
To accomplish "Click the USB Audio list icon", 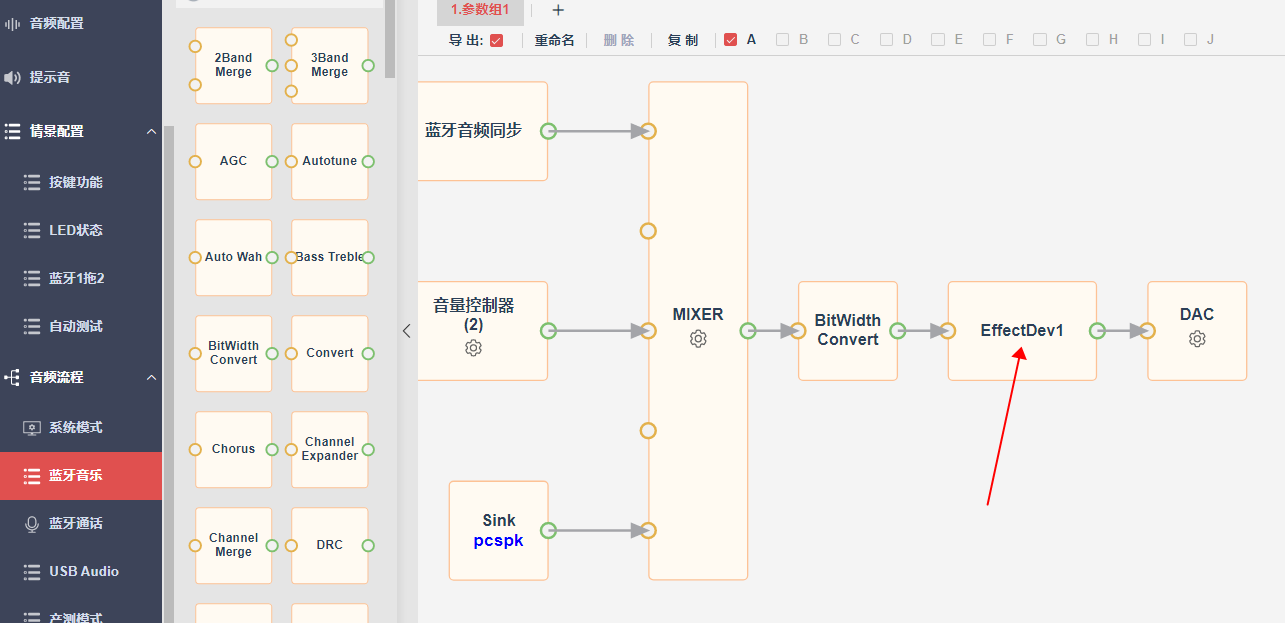I will point(32,571).
